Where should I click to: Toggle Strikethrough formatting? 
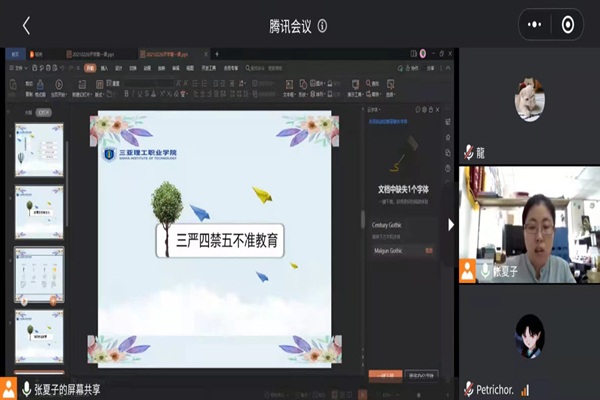pyautogui.click(x=147, y=94)
